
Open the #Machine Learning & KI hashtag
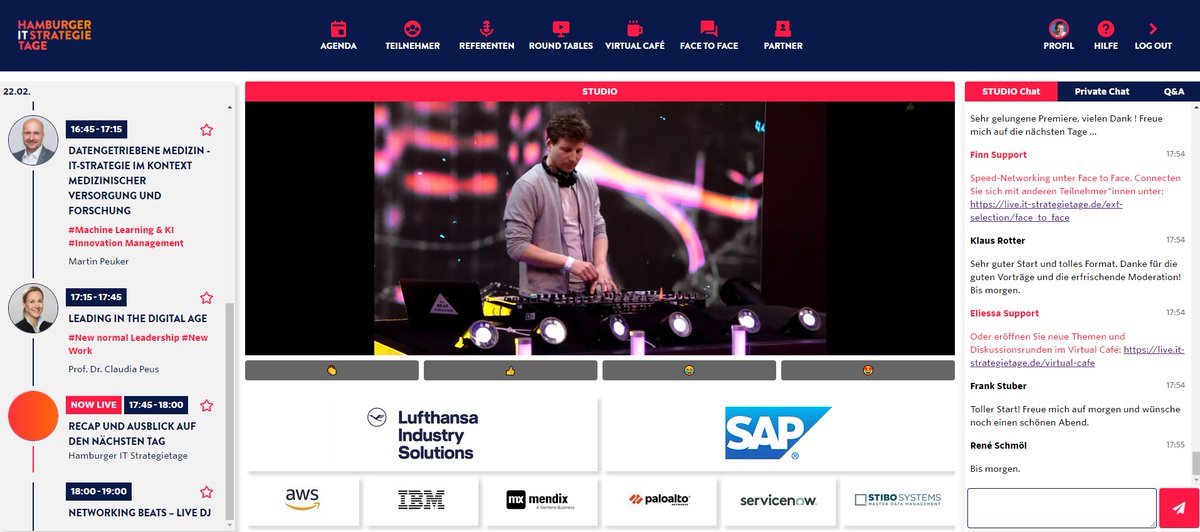click(121, 230)
